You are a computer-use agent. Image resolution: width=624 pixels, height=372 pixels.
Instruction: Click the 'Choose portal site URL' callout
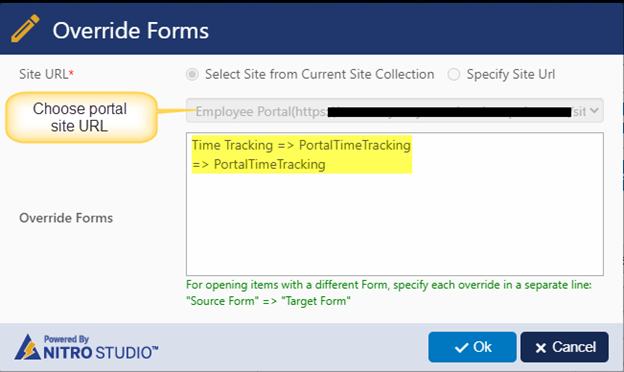click(81, 117)
